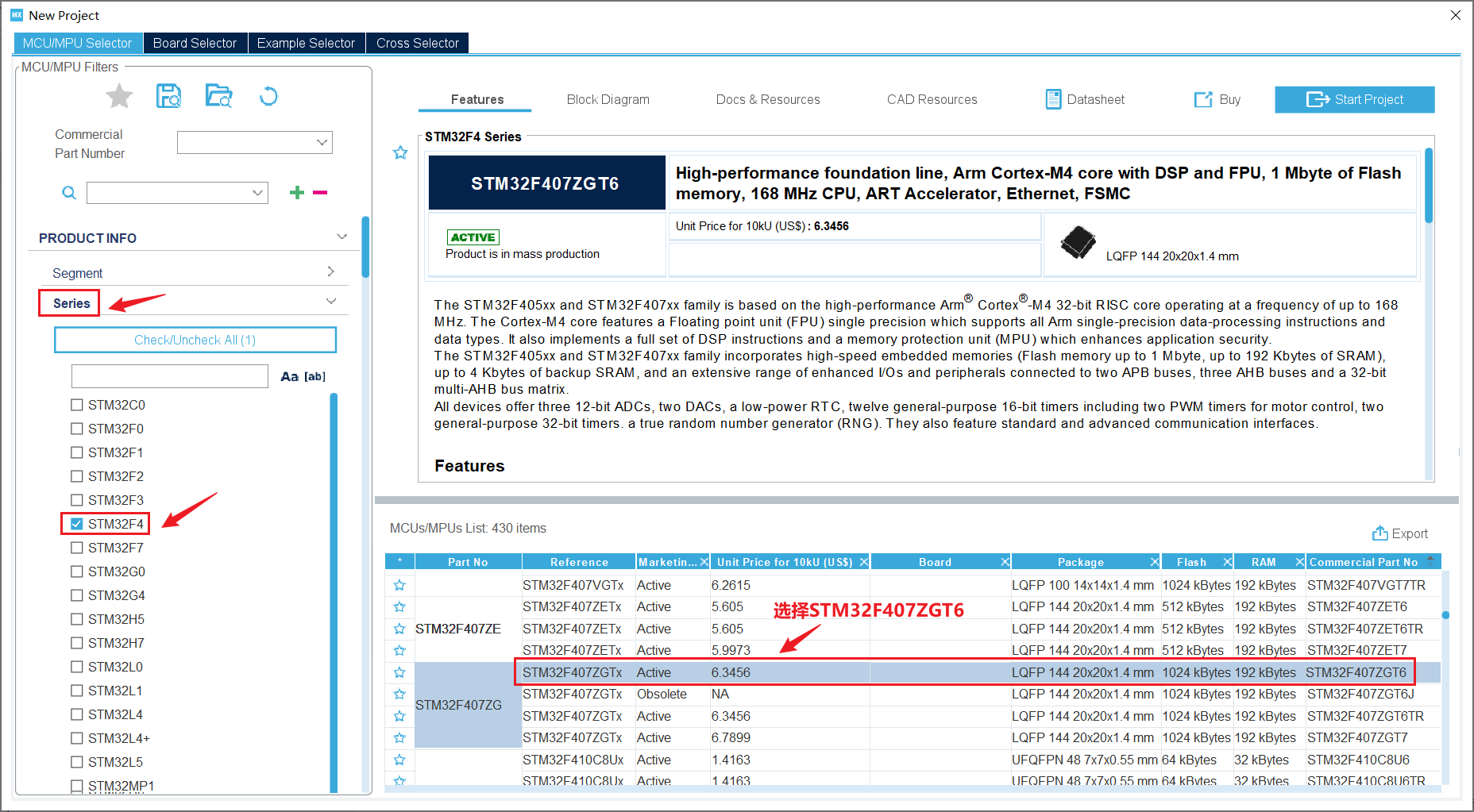Sort the list by Part No header
The width and height of the screenshot is (1474, 812).
pos(468,562)
